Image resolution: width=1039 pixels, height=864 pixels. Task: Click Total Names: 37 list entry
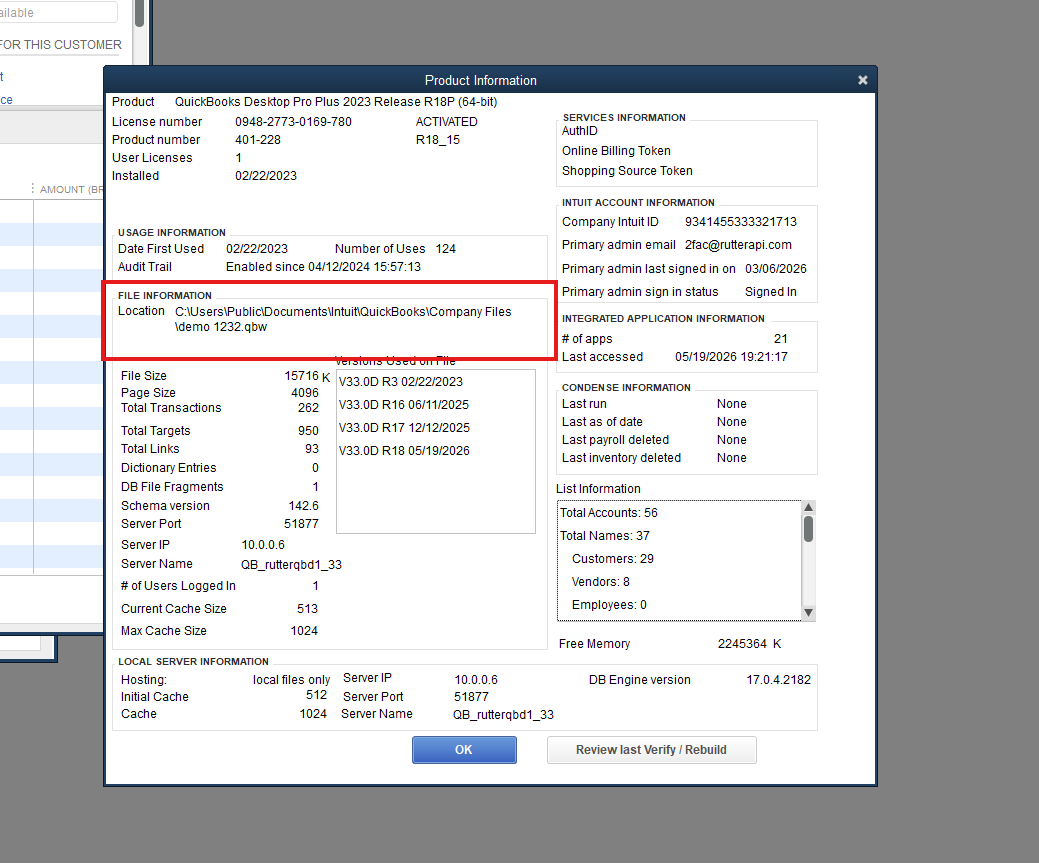604,535
